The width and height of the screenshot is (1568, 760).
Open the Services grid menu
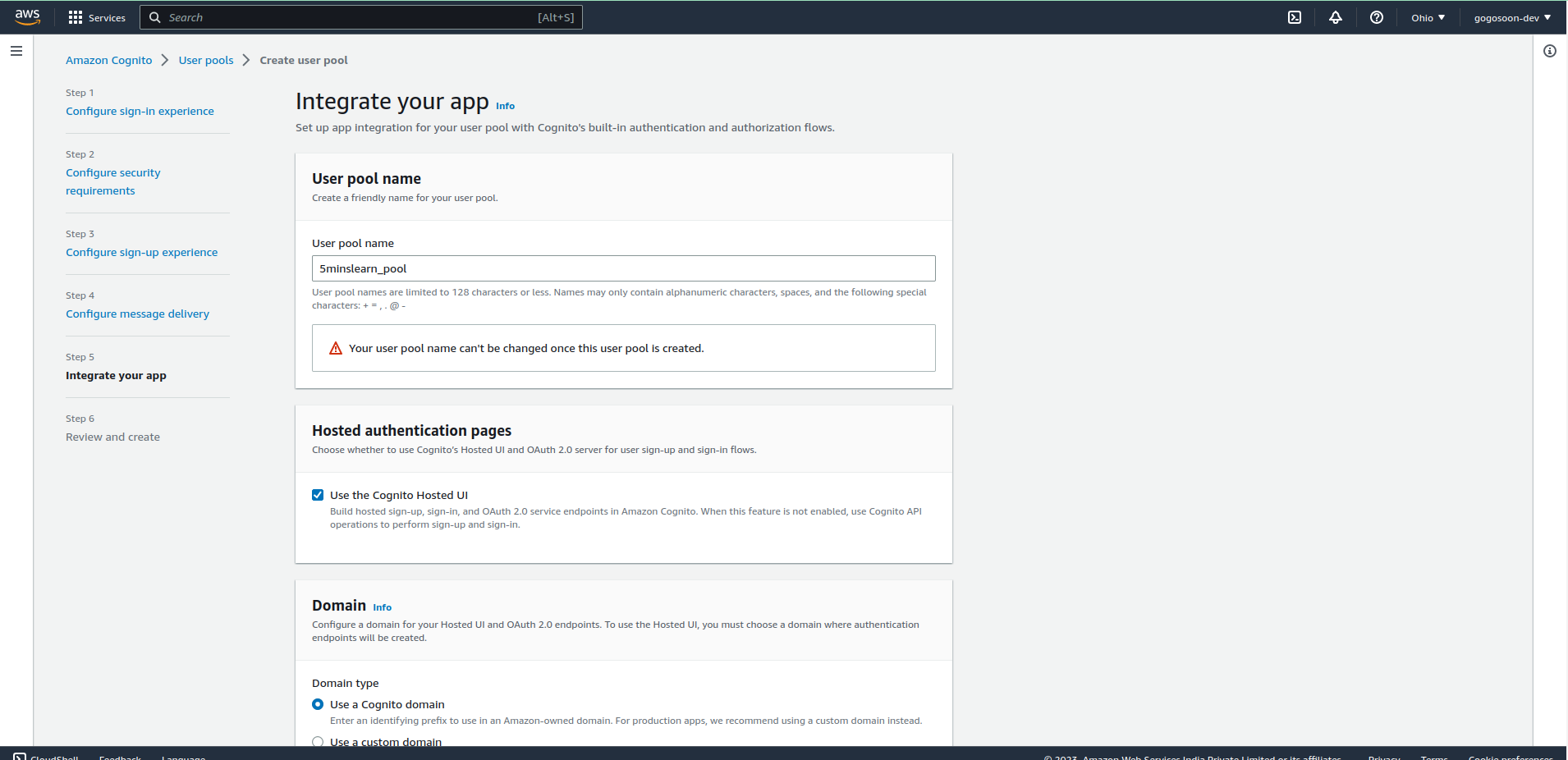pos(76,17)
